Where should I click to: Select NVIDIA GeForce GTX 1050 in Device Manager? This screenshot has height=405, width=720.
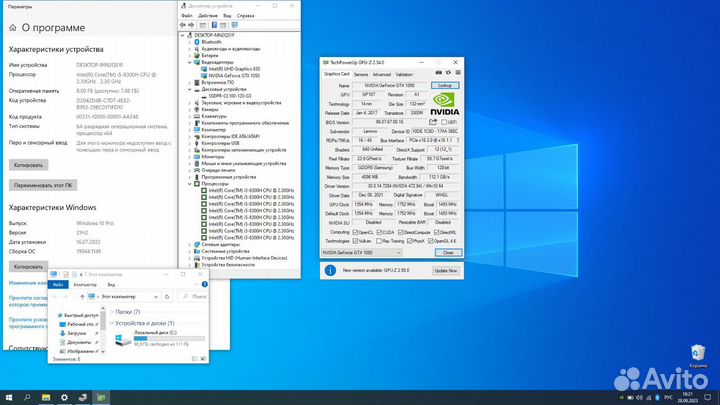234,75
